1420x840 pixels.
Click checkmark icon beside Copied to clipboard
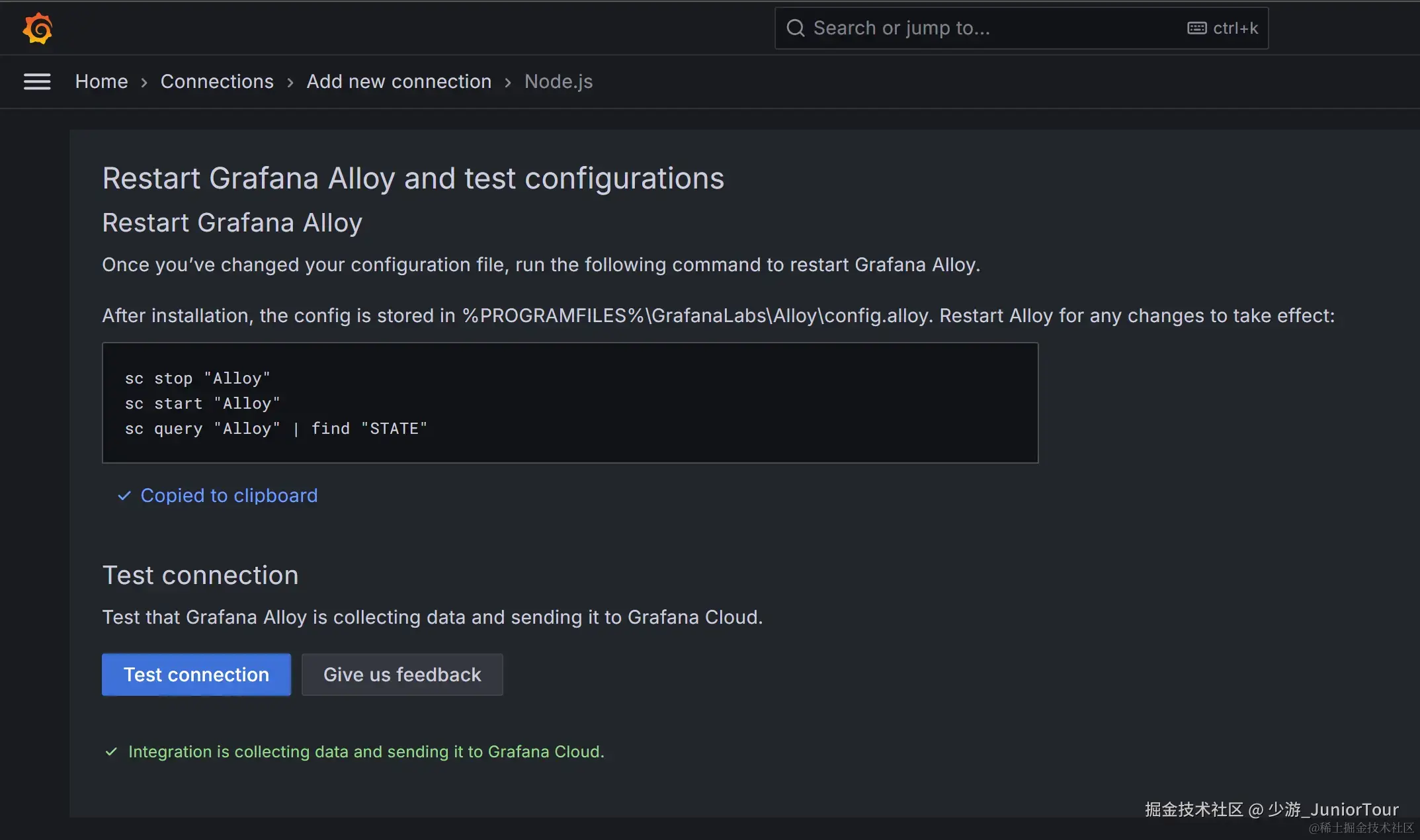124,495
